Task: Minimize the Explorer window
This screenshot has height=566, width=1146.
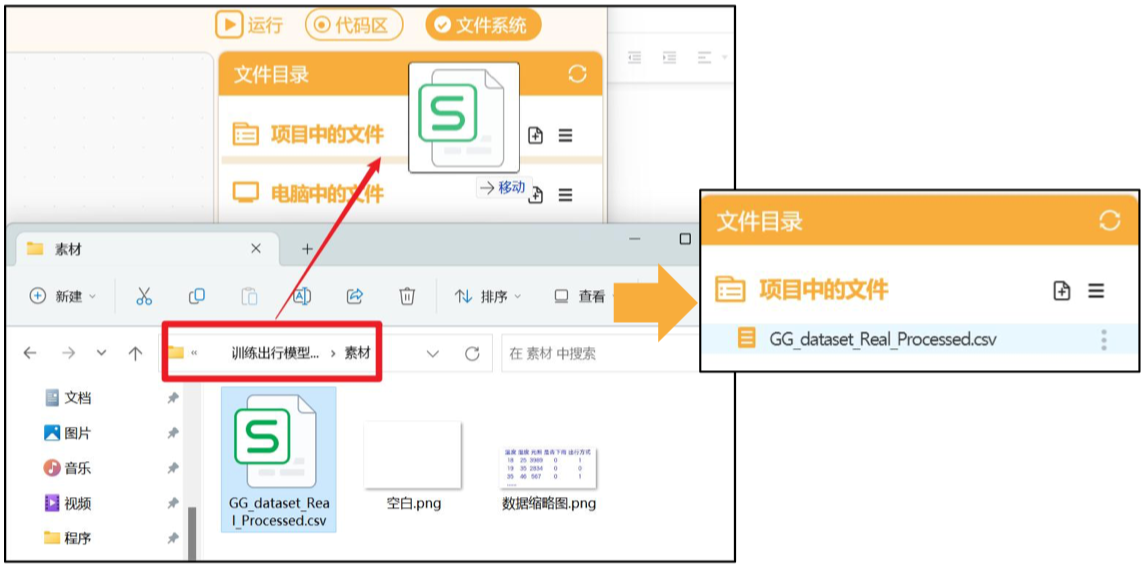Action: [634, 239]
